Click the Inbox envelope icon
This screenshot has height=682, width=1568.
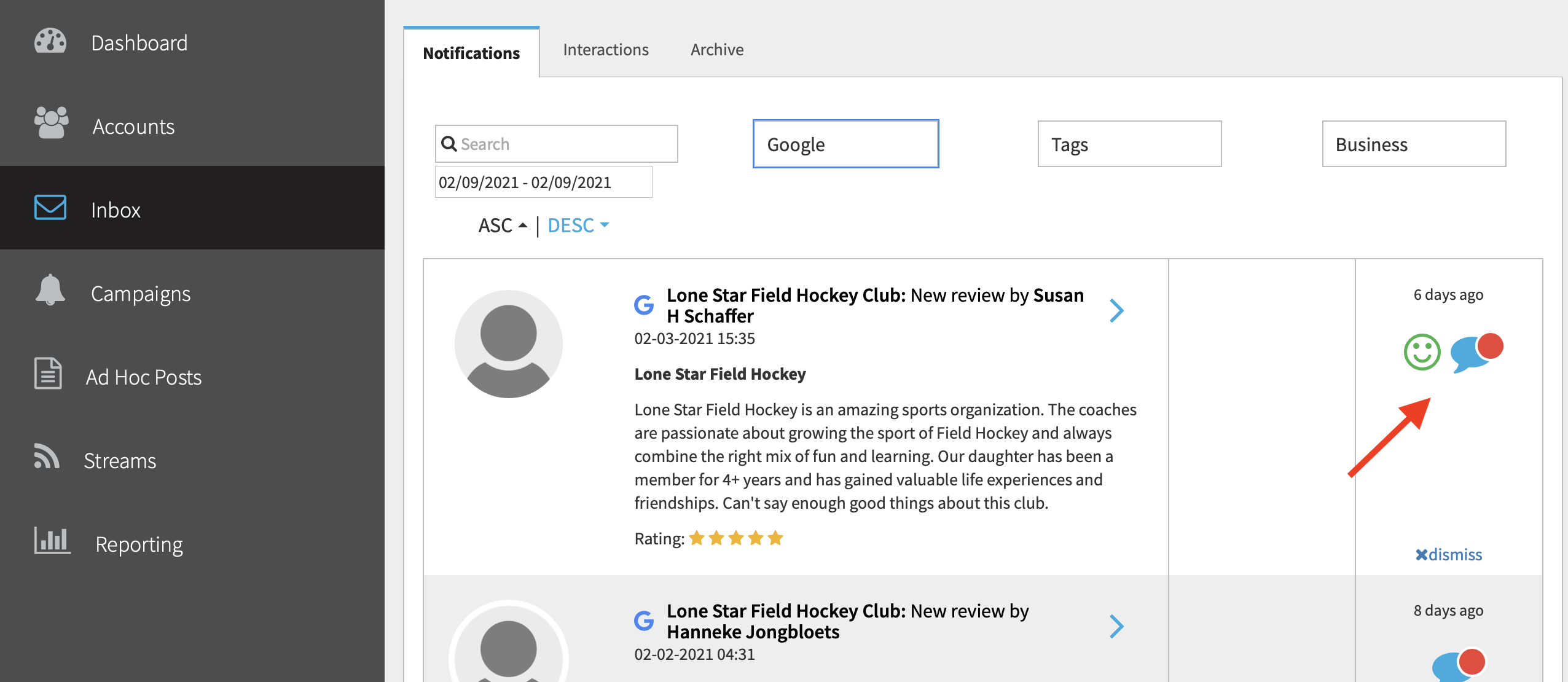click(50, 208)
